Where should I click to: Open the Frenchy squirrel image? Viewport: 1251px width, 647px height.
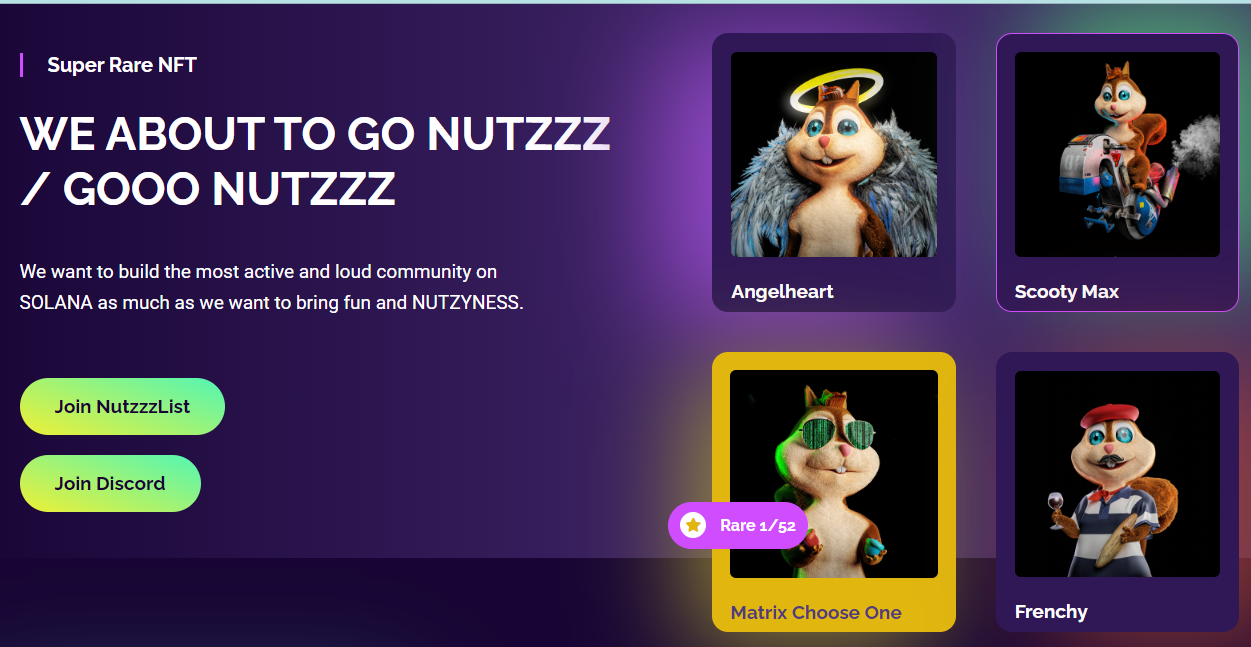pyautogui.click(x=1117, y=474)
